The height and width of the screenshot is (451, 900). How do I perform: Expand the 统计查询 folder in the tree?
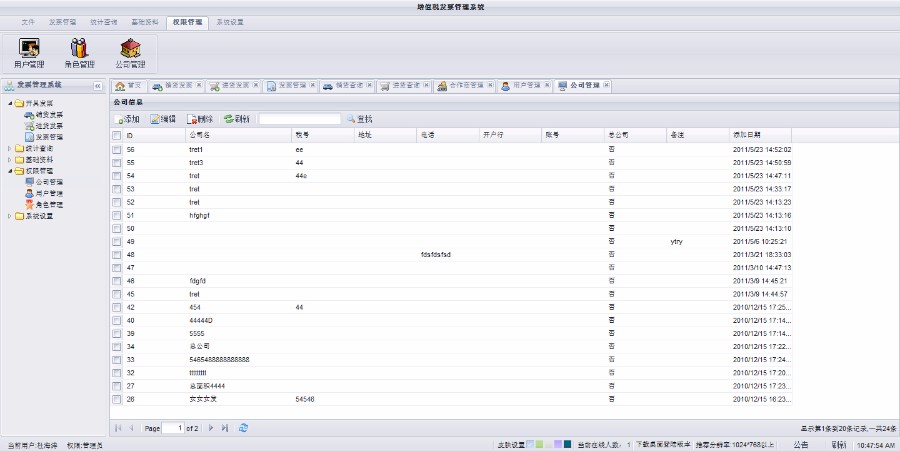tap(10, 148)
